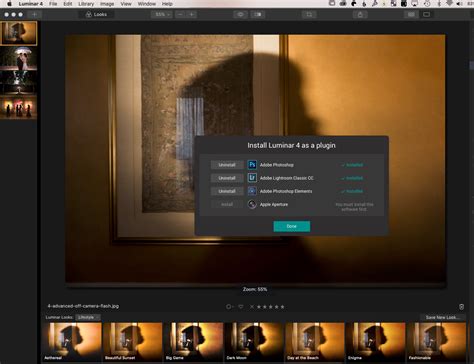Image resolution: width=474 pixels, height=364 pixels.
Task: Apply the Day at the Beach look
Action: (315, 342)
